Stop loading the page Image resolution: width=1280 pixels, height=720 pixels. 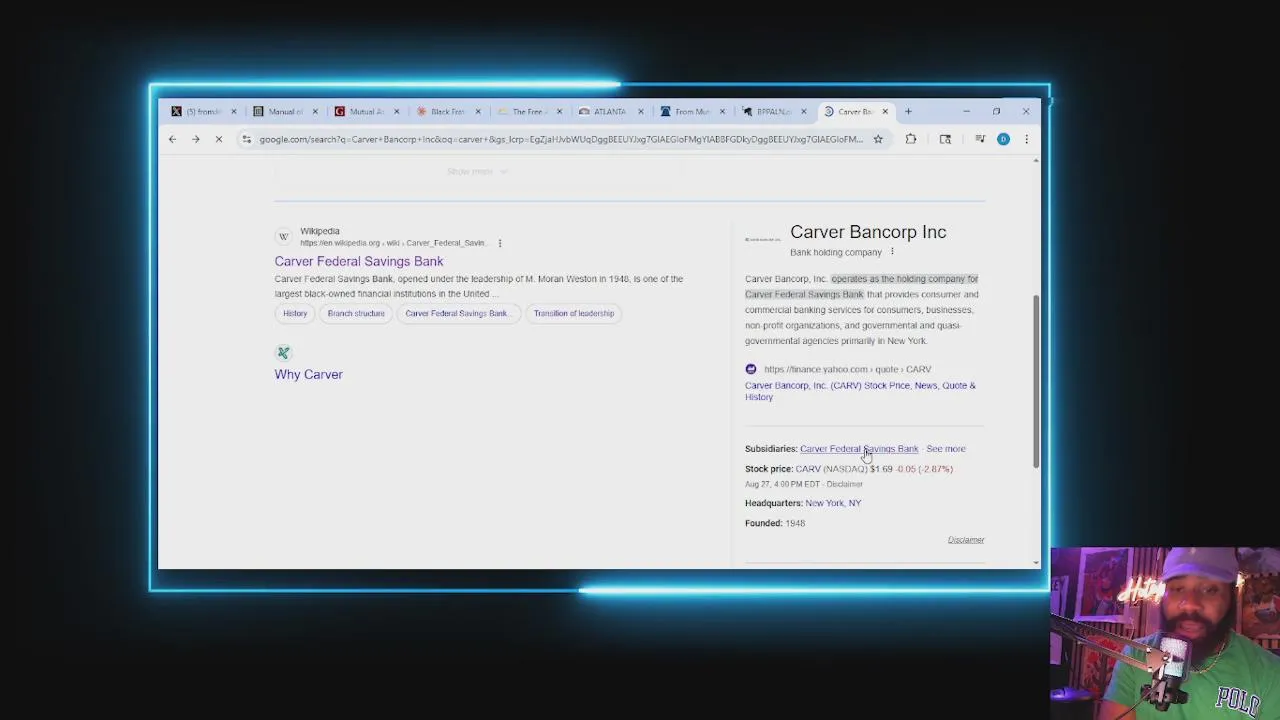pyautogui.click(x=219, y=139)
